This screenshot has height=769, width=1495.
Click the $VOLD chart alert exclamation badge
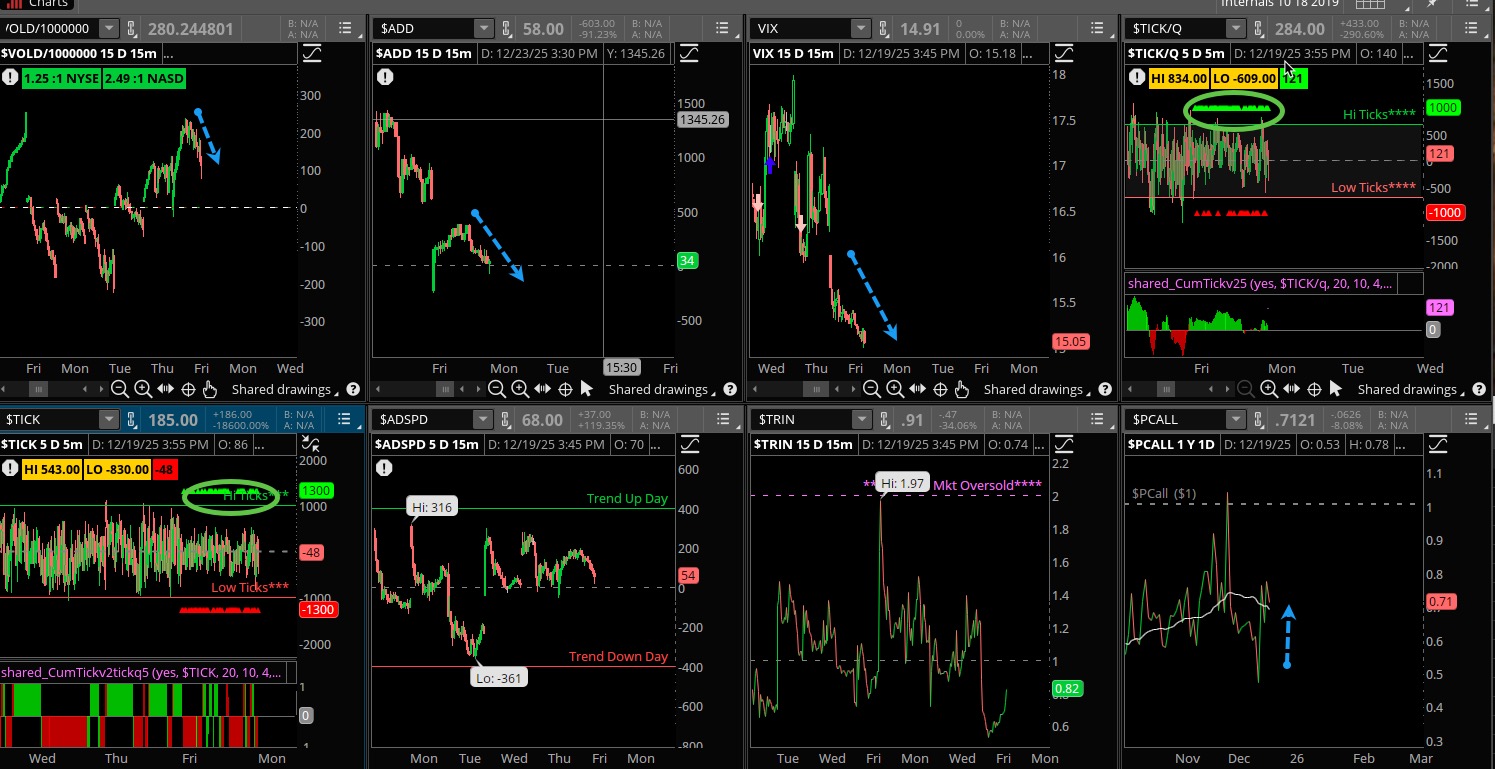pyautogui.click(x=11, y=77)
